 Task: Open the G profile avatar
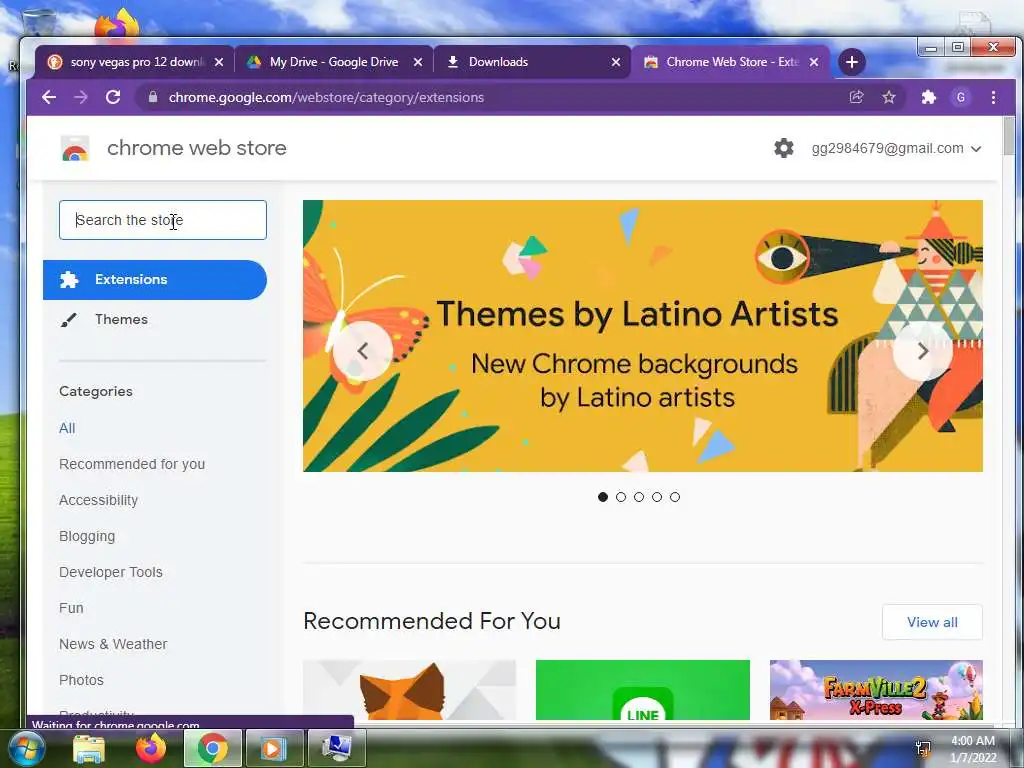[961, 97]
